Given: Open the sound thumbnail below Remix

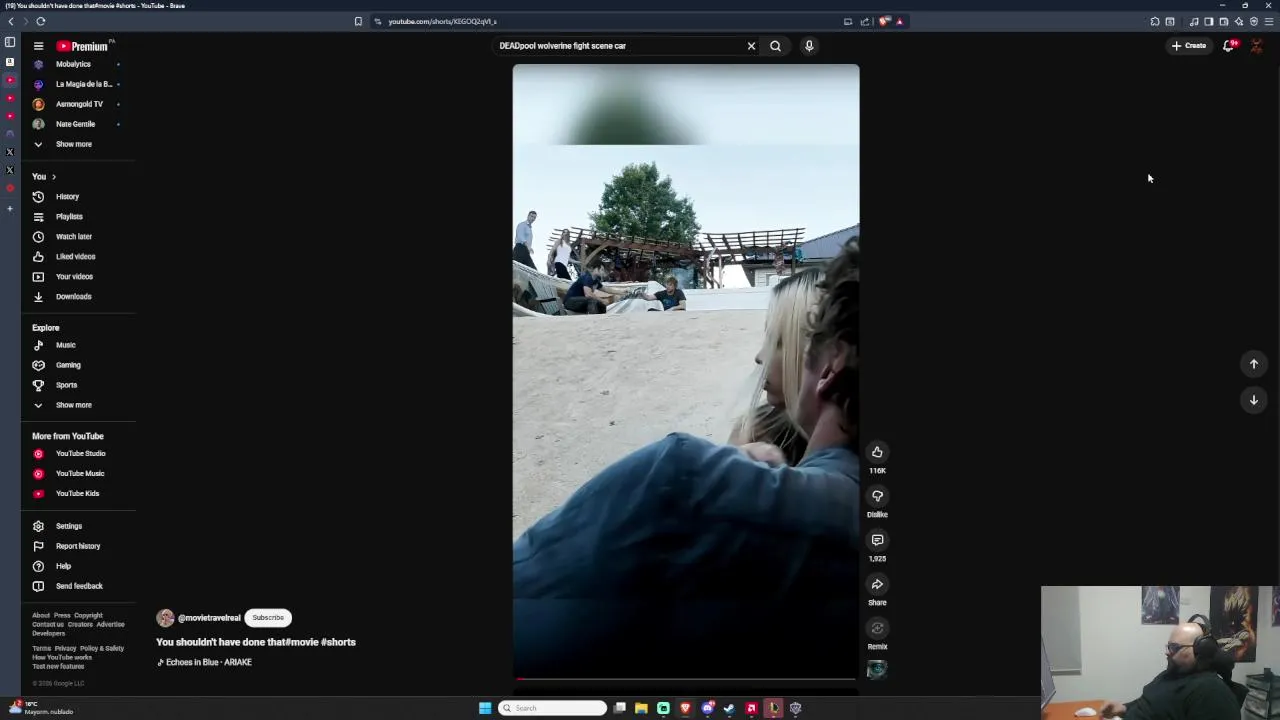Looking at the screenshot, I should pyautogui.click(x=877, y=670).
